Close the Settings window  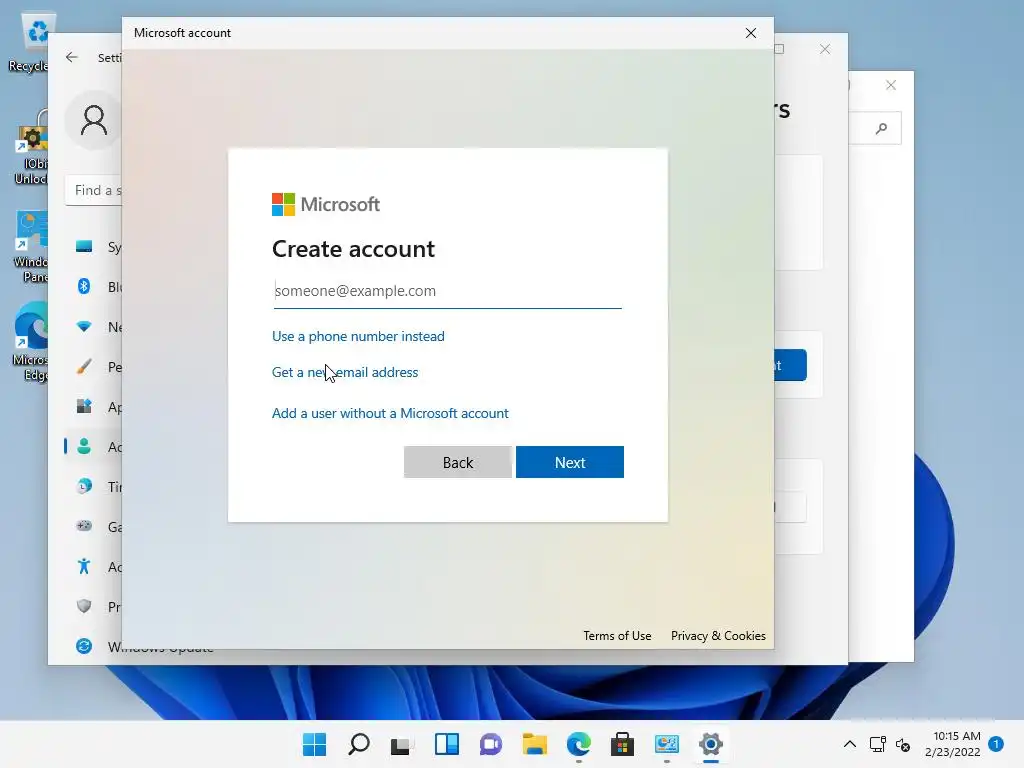coord(825,49)
